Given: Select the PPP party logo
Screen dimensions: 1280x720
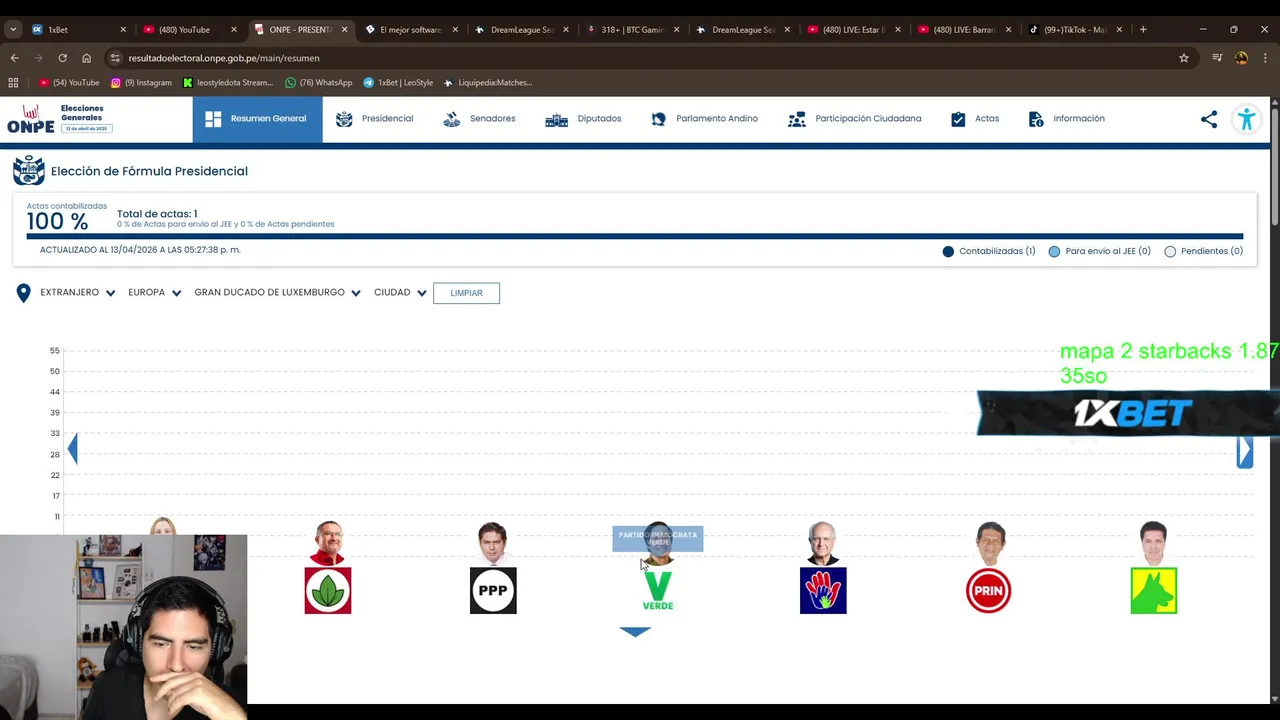Looking at the screenshot, I should pos(493,590).
